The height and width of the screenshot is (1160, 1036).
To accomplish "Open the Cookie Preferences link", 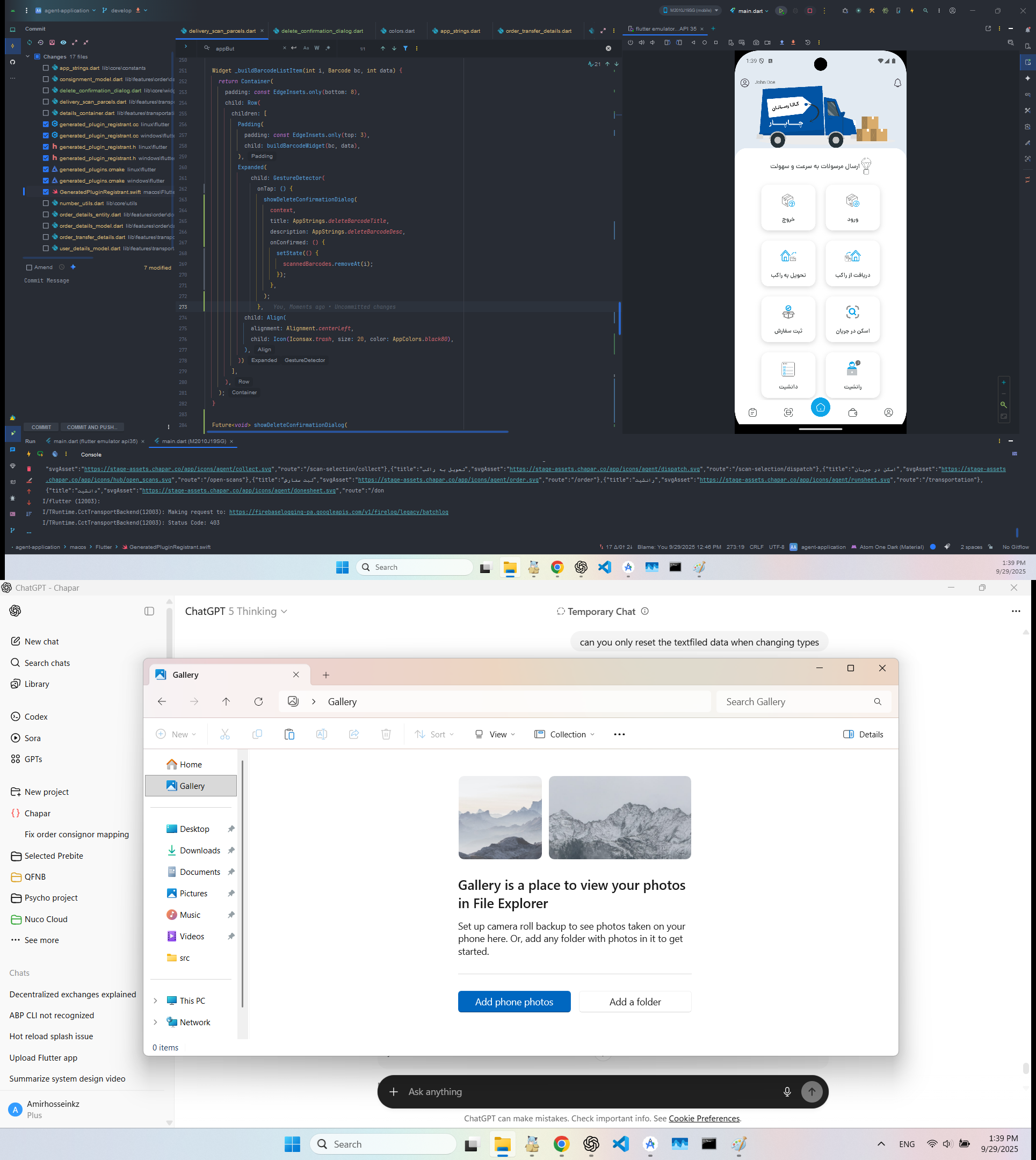I will pyautogui.click(x=704, y=1119).
